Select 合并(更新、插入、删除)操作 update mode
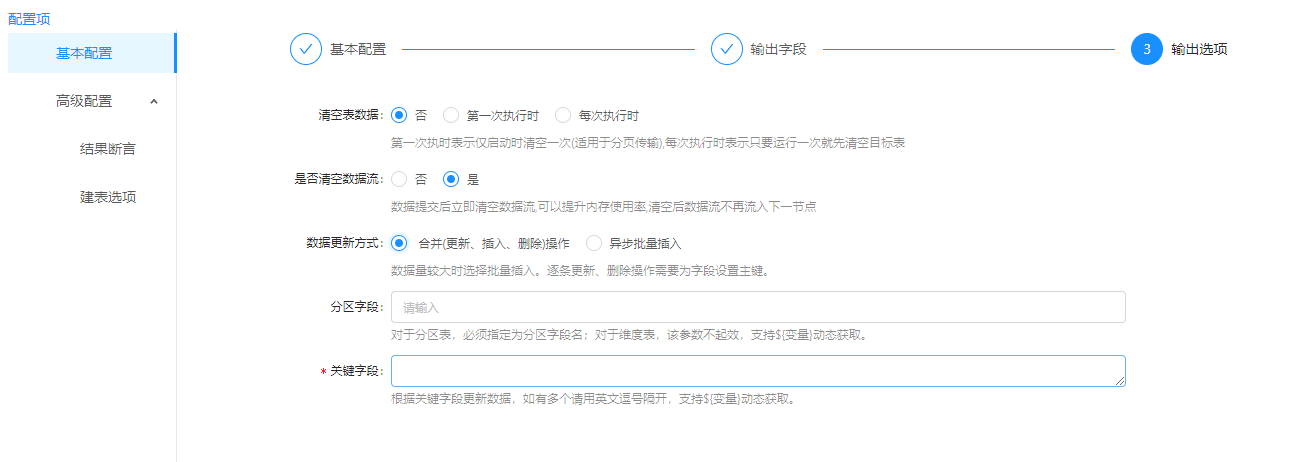This screenshot has height=462, width=1295. tap(400, 243)
